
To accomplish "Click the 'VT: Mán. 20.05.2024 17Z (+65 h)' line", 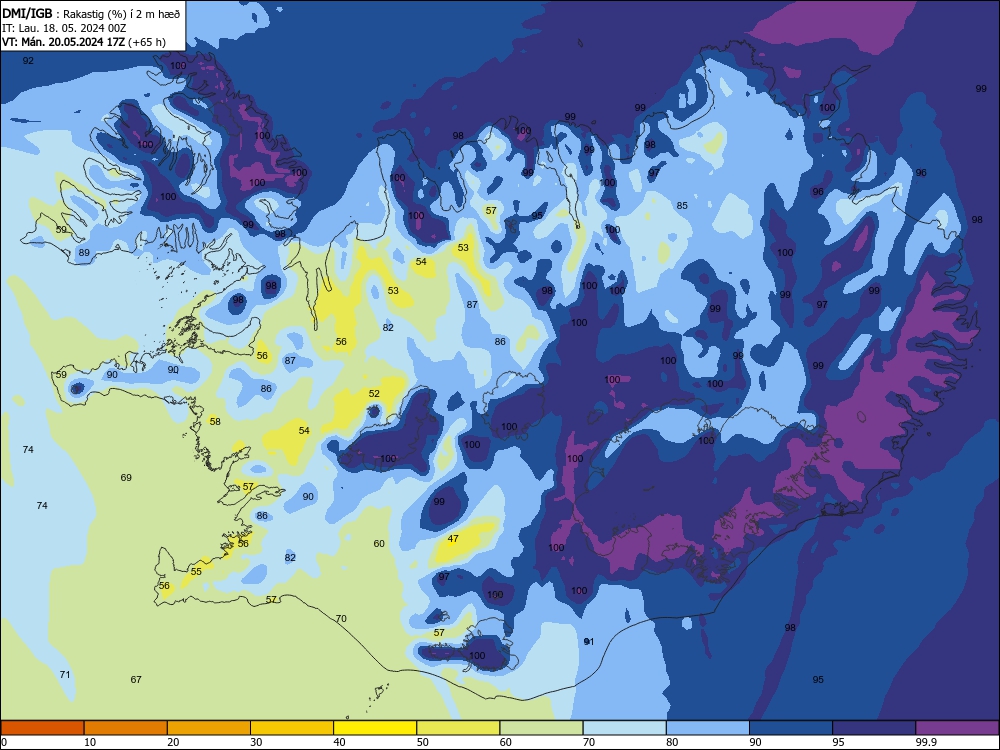I will 84,42.
